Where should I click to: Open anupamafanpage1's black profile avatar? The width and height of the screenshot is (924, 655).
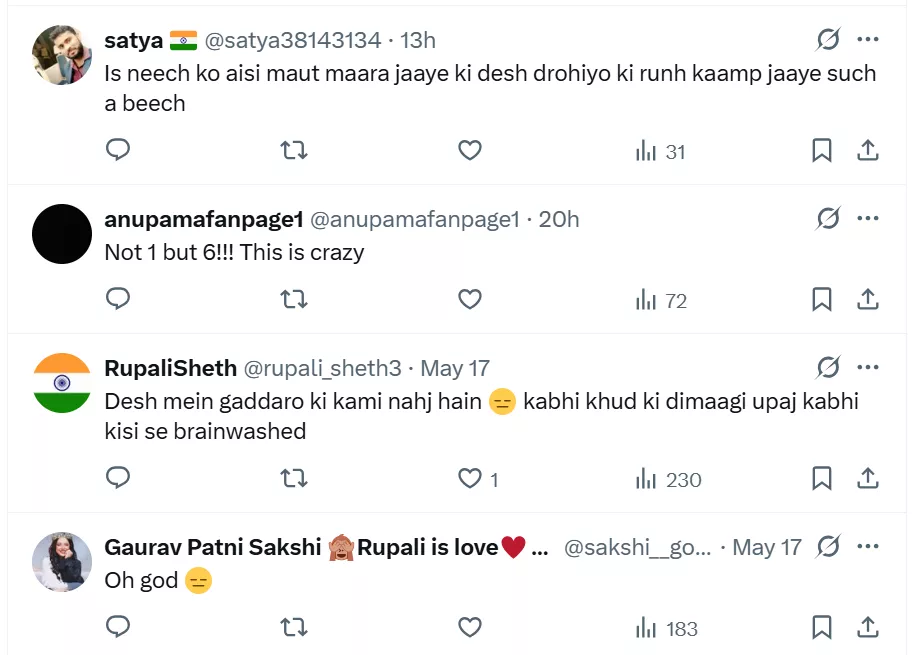pyautogui.click(x=62, y=234)
